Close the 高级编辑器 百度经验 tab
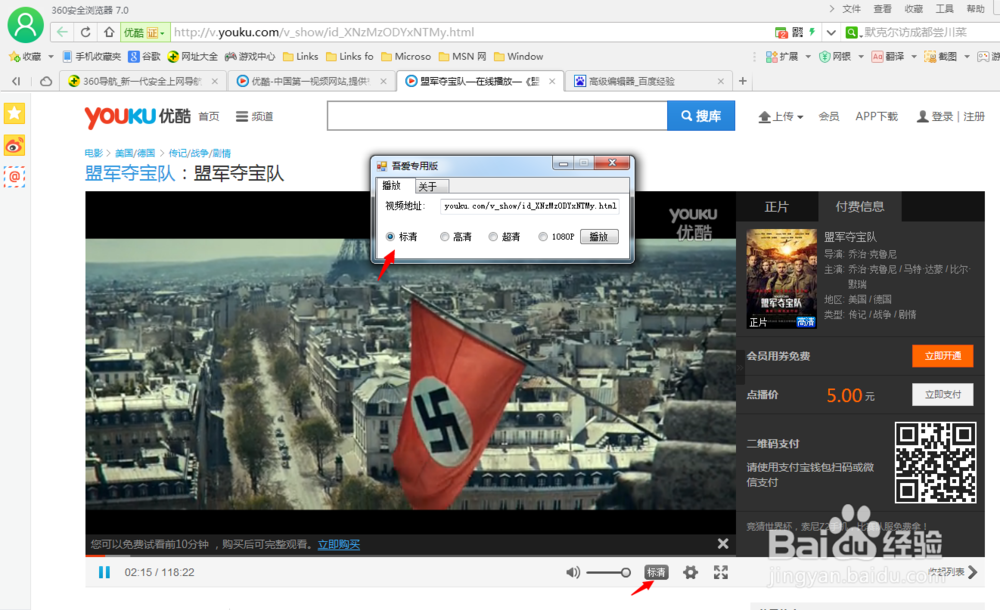 pos(721,81)
